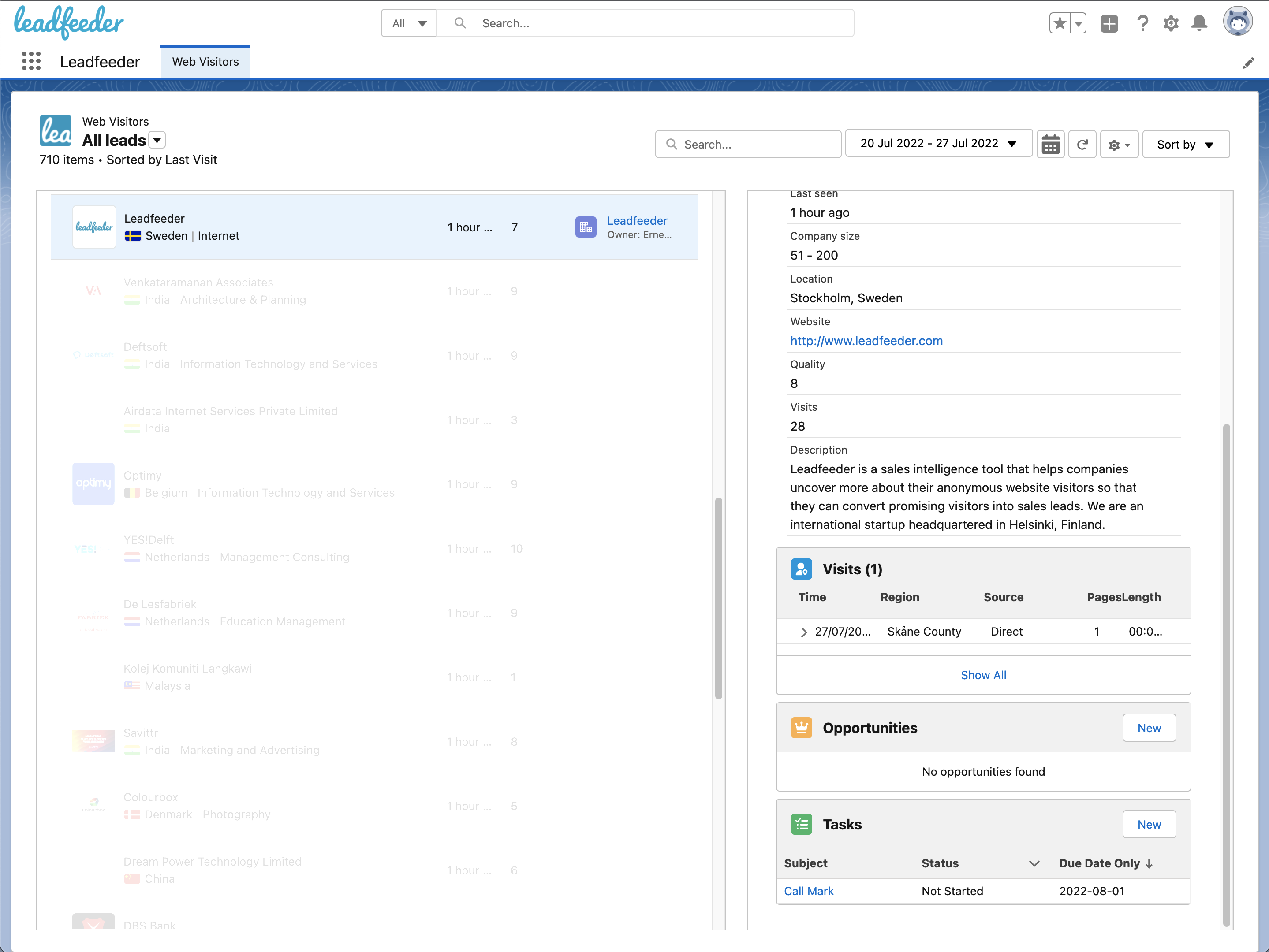This screenshot has width=1269, height=952.
Task: Open the Setup gear icon in header
Action: [x=1170, y=23]
